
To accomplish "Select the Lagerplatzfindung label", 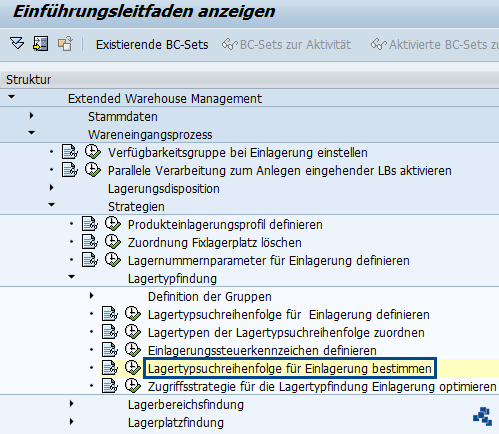I will click(x=176, y=423).
